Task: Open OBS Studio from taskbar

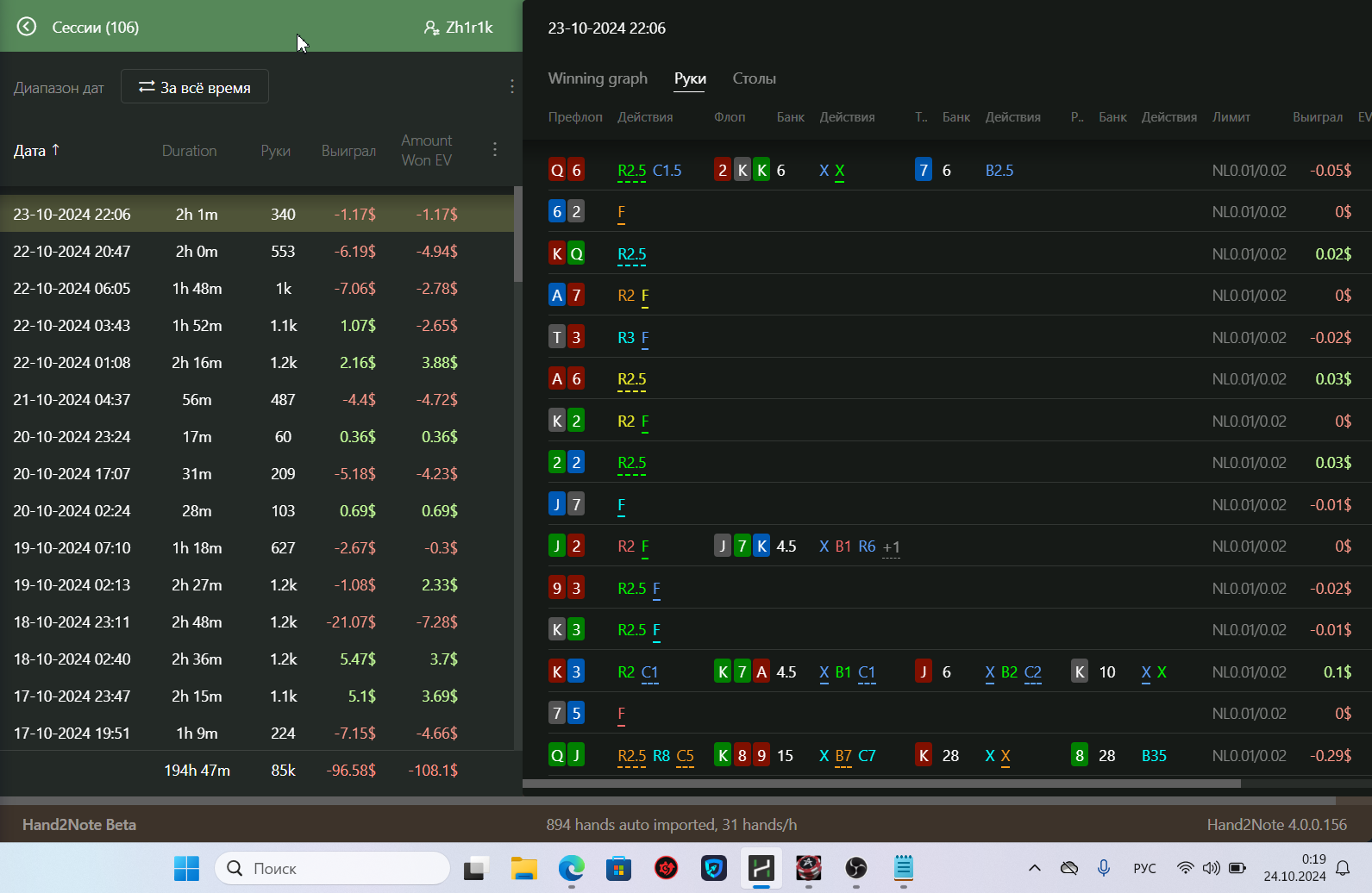Action: pyautogui.click(x=855, y=868)
